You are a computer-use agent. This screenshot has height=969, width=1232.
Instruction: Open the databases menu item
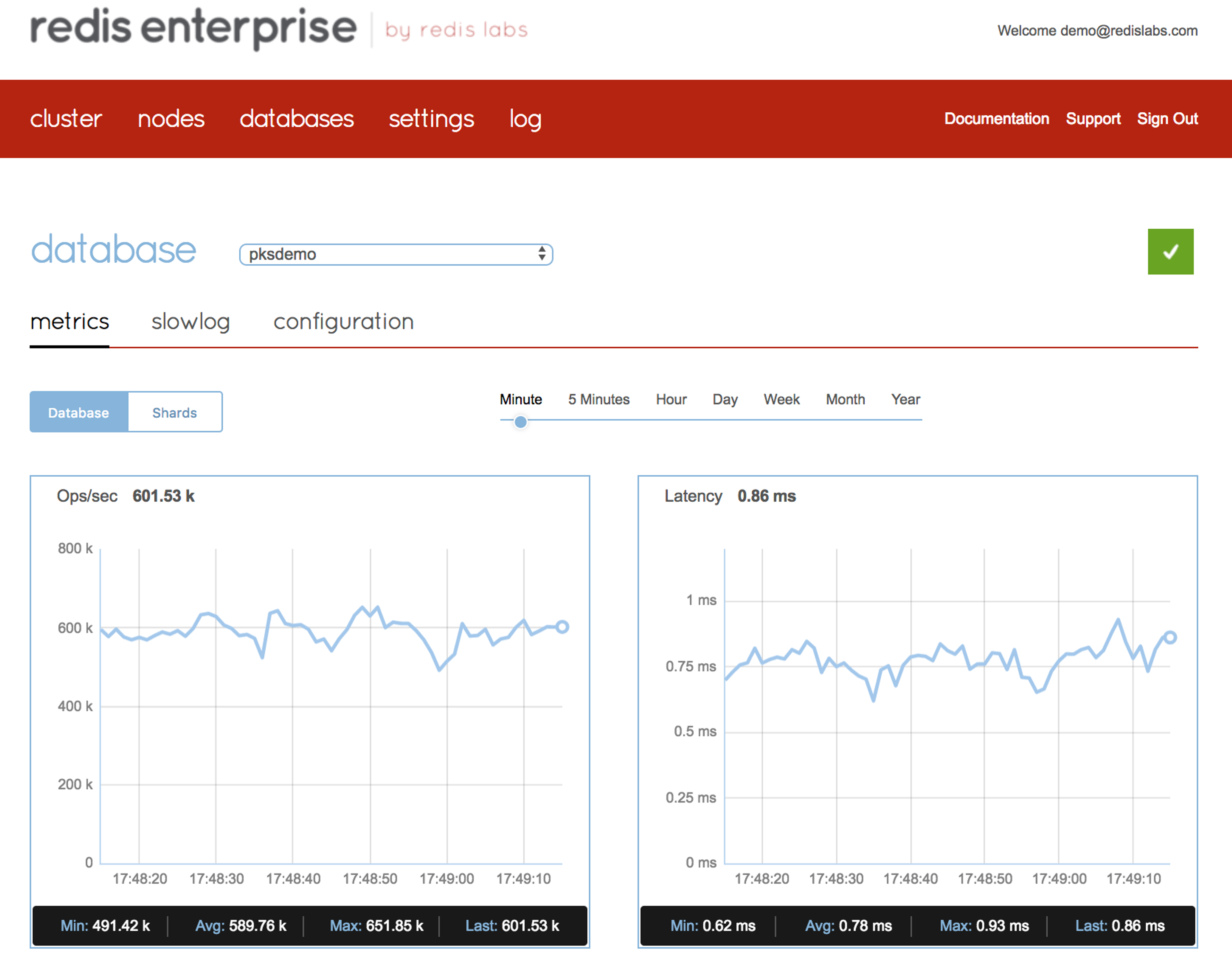[x=296, y=119]
